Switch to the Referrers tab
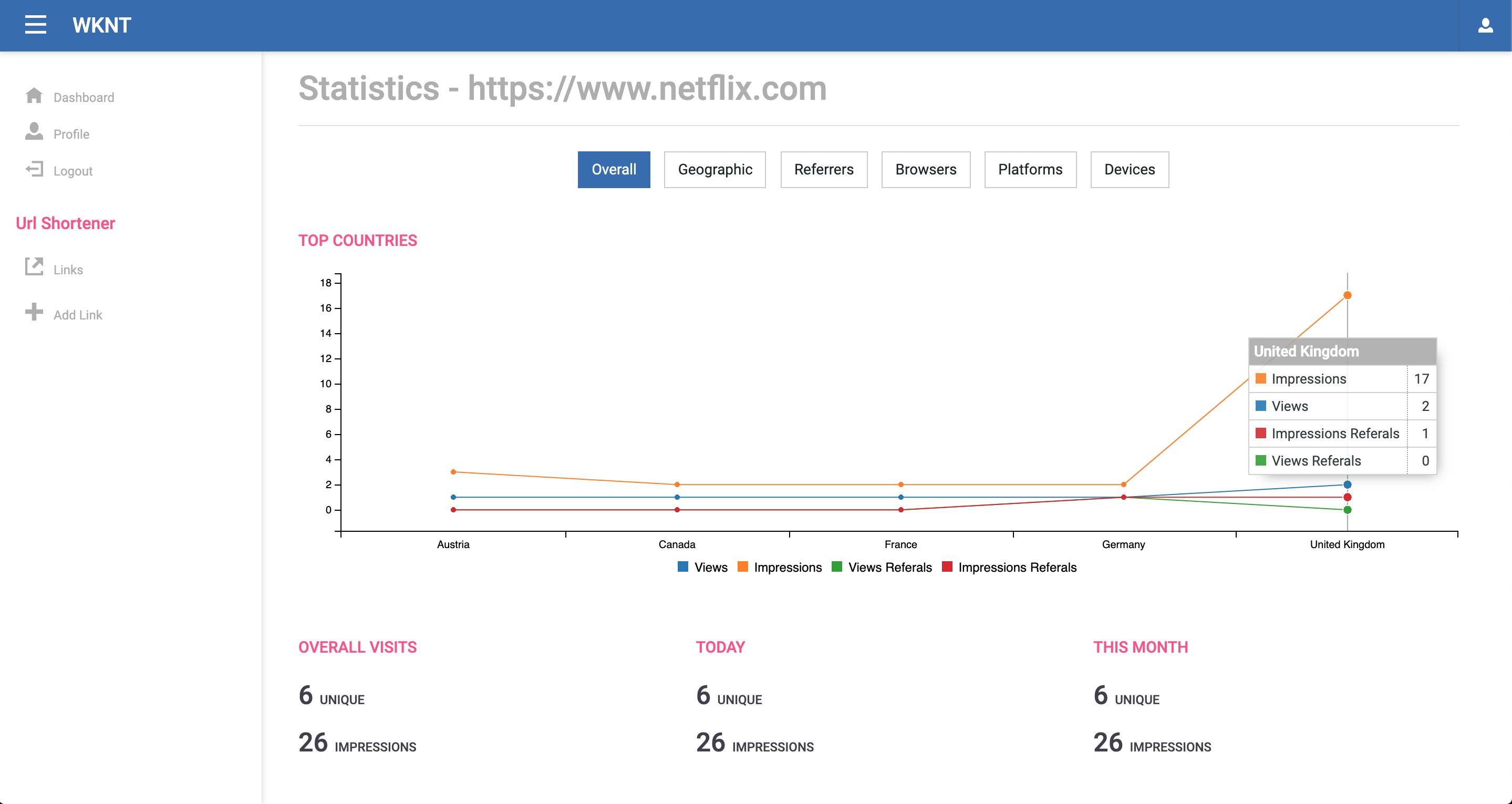The image size is (1512, 804). point(823,170)
